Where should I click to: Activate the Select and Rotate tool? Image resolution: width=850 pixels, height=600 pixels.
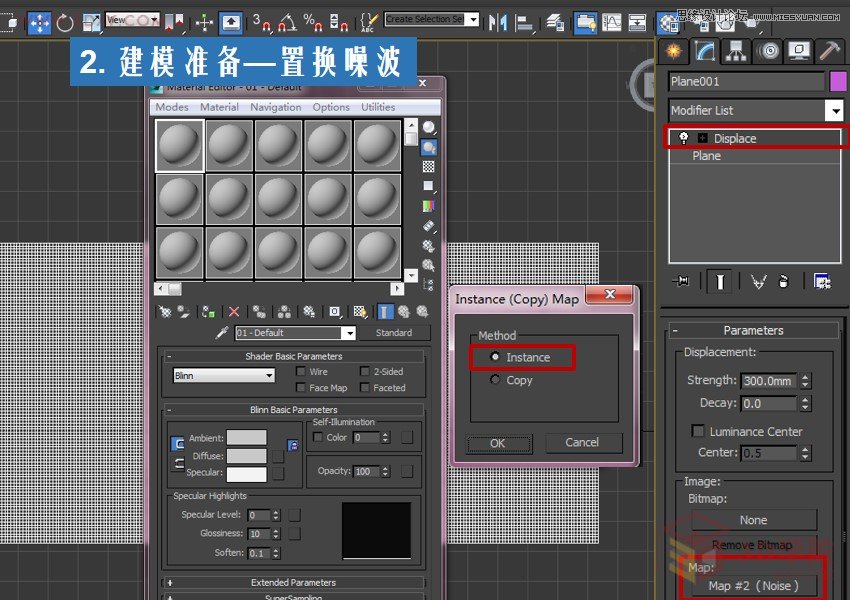65,23
